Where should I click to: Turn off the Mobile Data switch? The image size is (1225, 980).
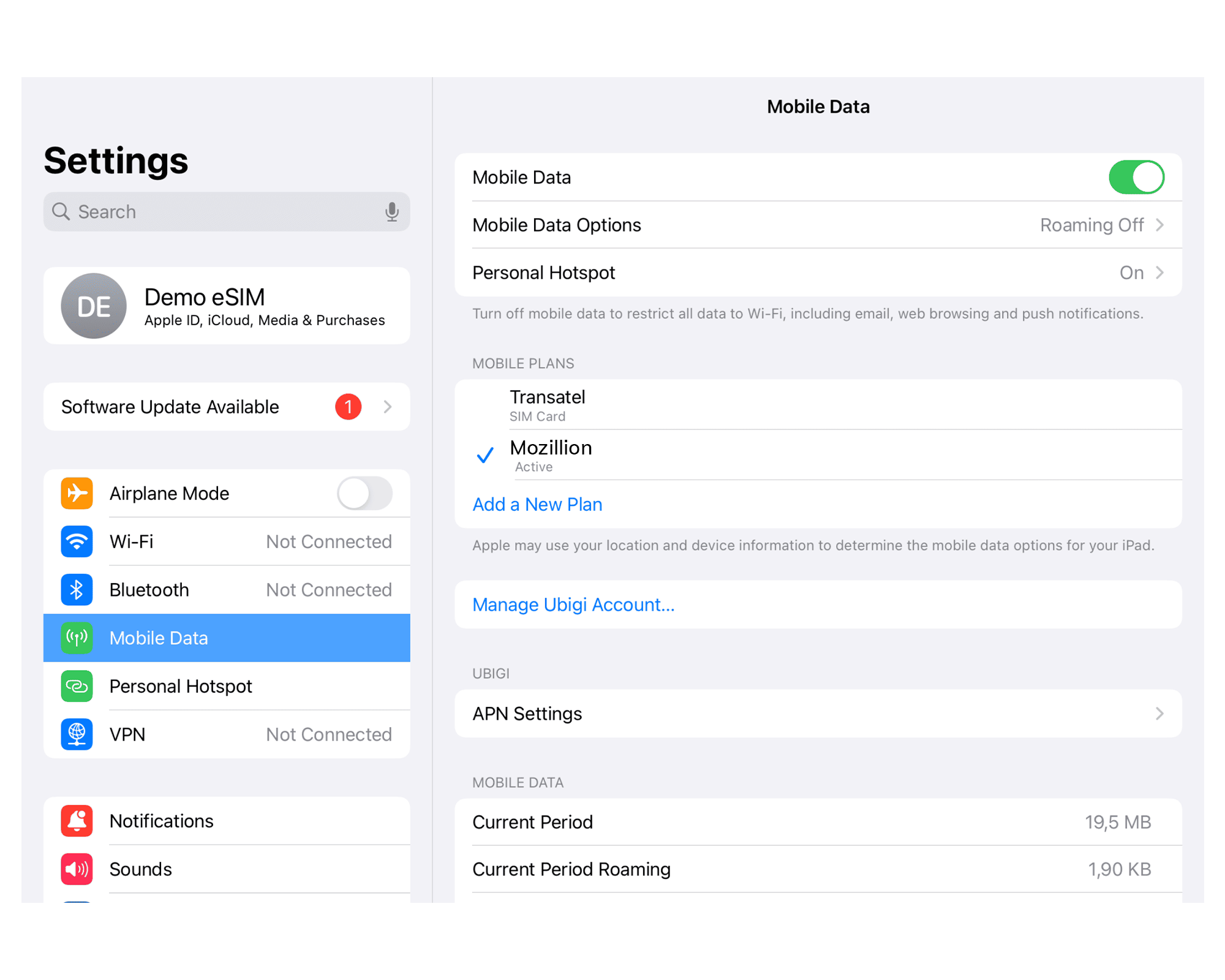point(1136,178)
